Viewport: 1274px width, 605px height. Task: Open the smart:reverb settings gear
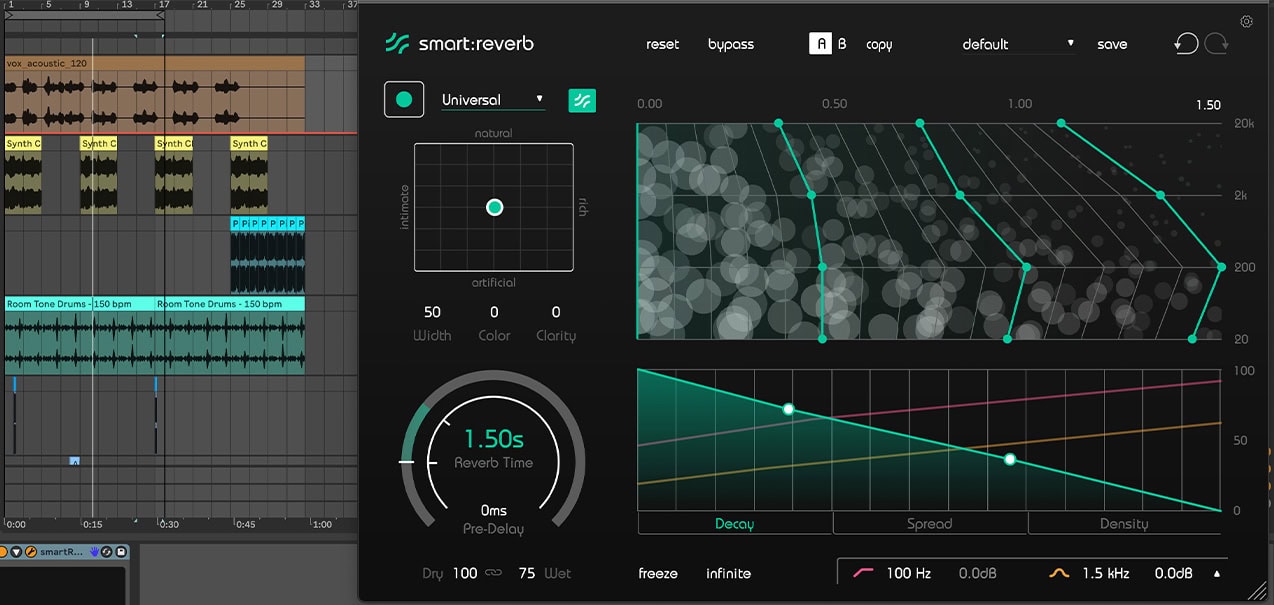(x=1246, y=21)
